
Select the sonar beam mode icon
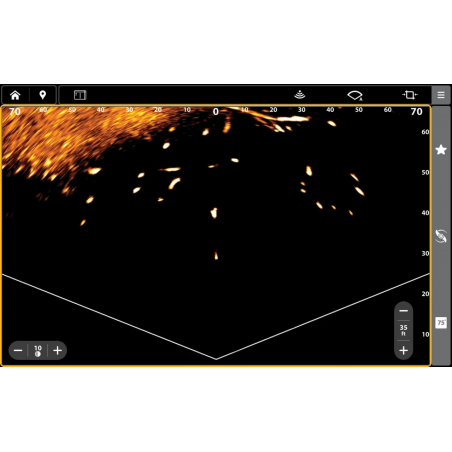[x=355, y=95]
